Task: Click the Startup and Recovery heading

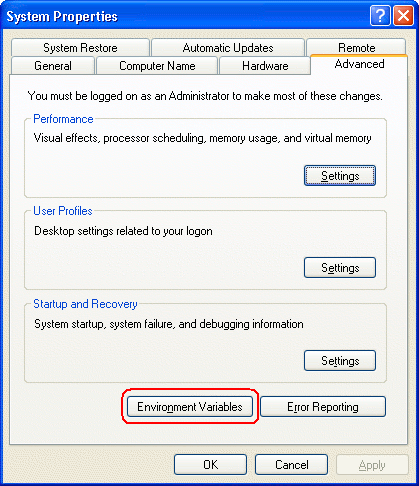Action: [85, 304]
